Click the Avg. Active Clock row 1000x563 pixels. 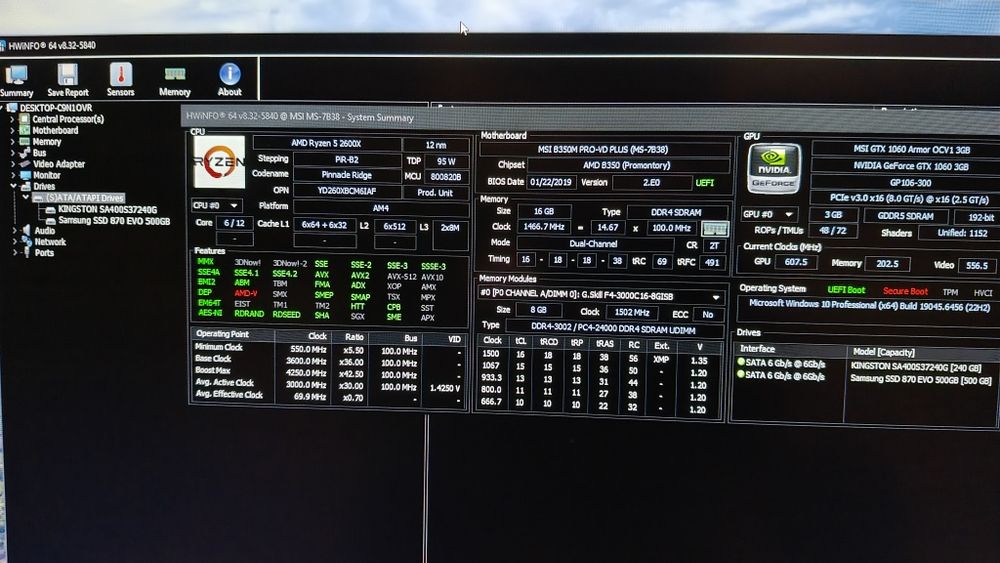(x=328, y=385)
